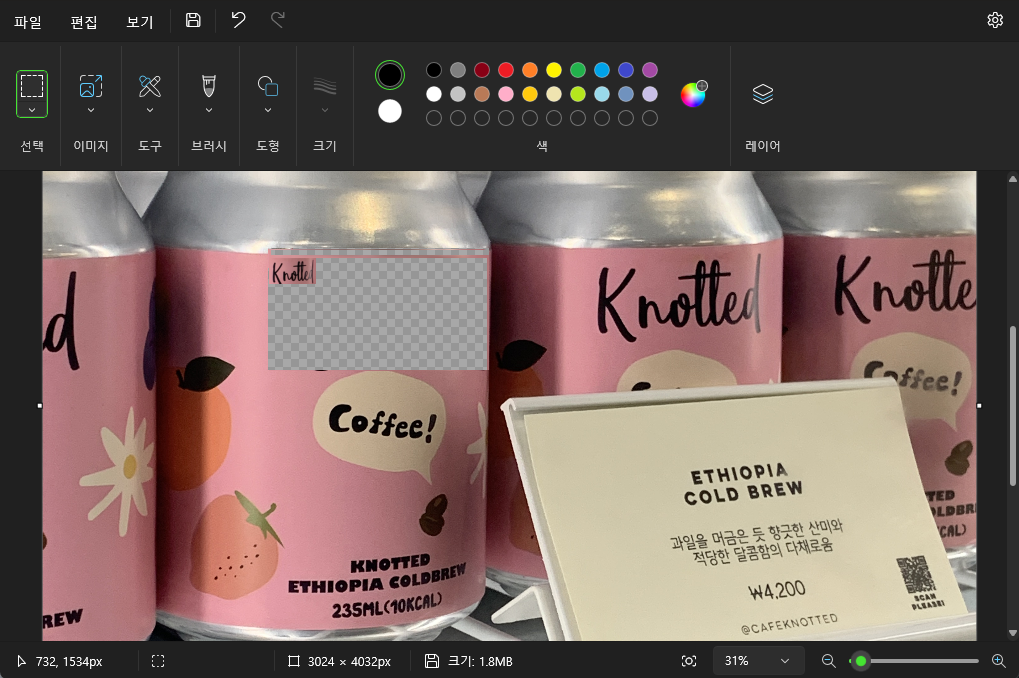
Task: Click the 레이어 label
Action: (x=763, y=146)
